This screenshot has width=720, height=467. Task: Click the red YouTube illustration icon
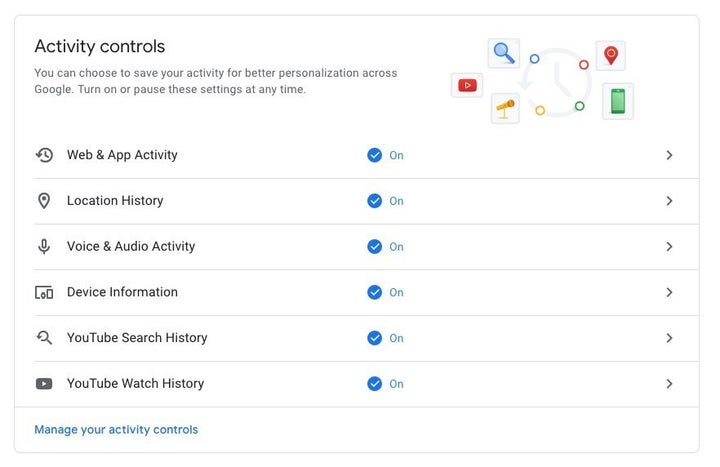[x=467, y=85]
